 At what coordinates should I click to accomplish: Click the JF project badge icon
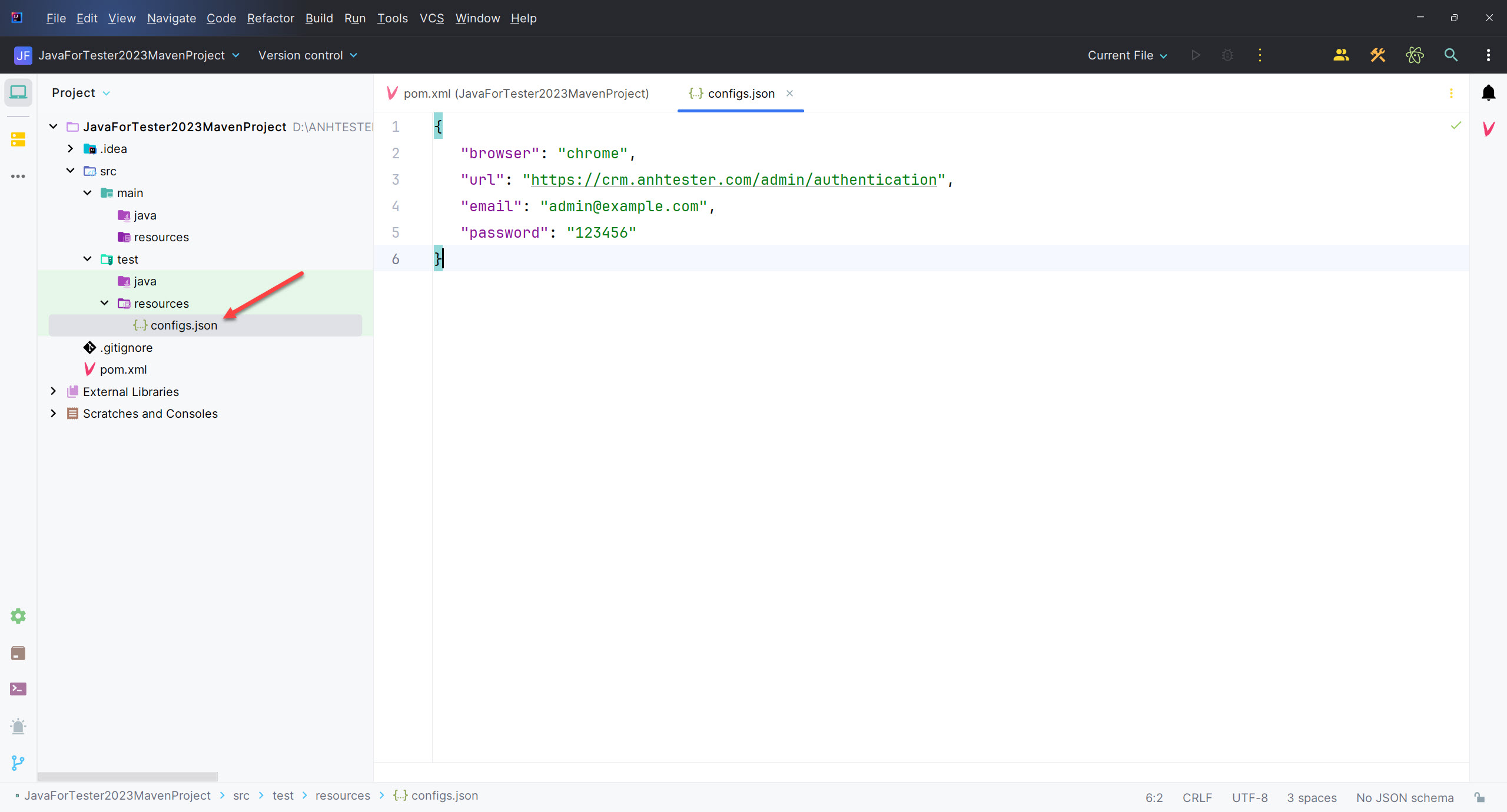pyautogui.click(x=23, y=55)
